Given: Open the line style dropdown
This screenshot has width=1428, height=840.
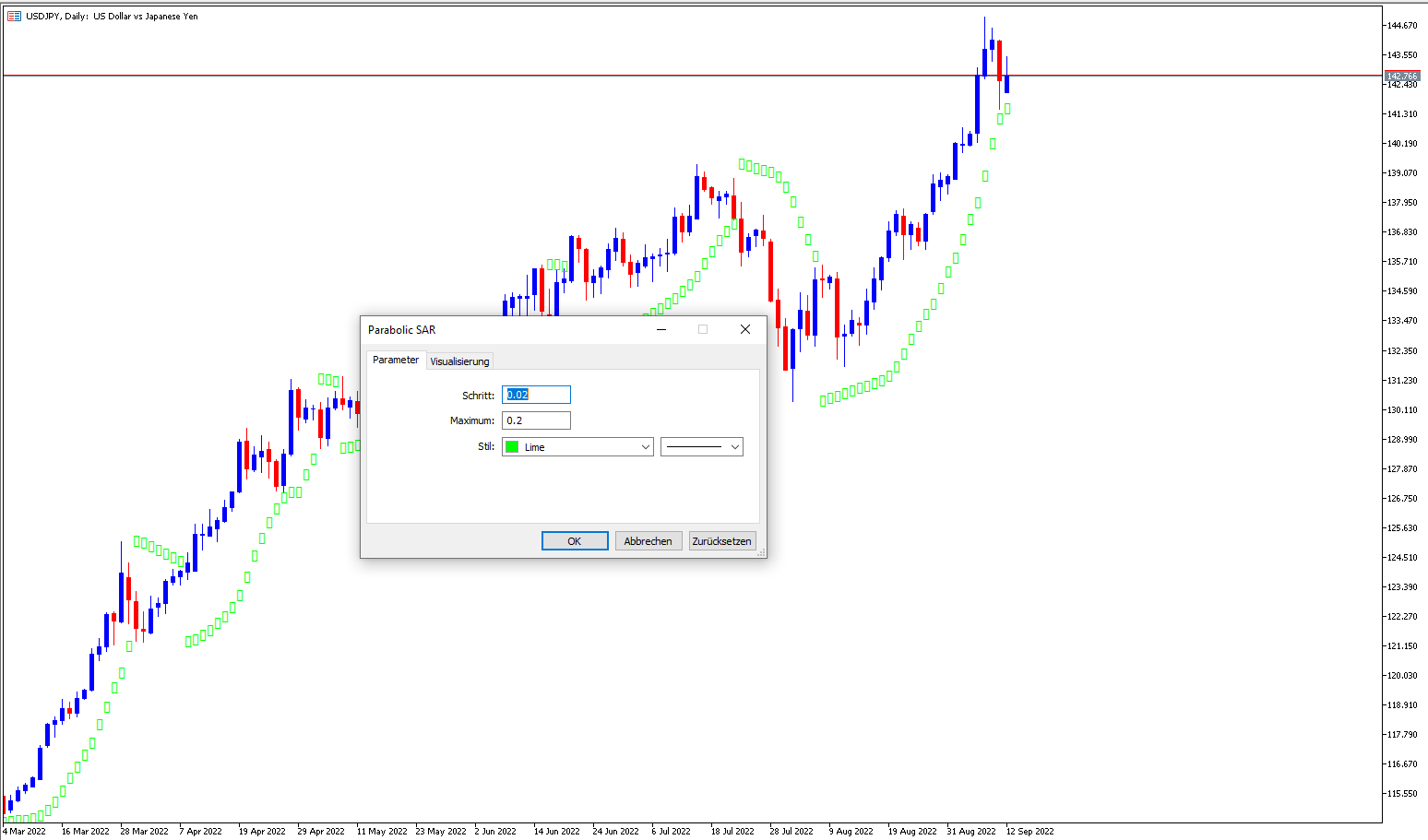Looking at the screenshot, I should 702,447.
